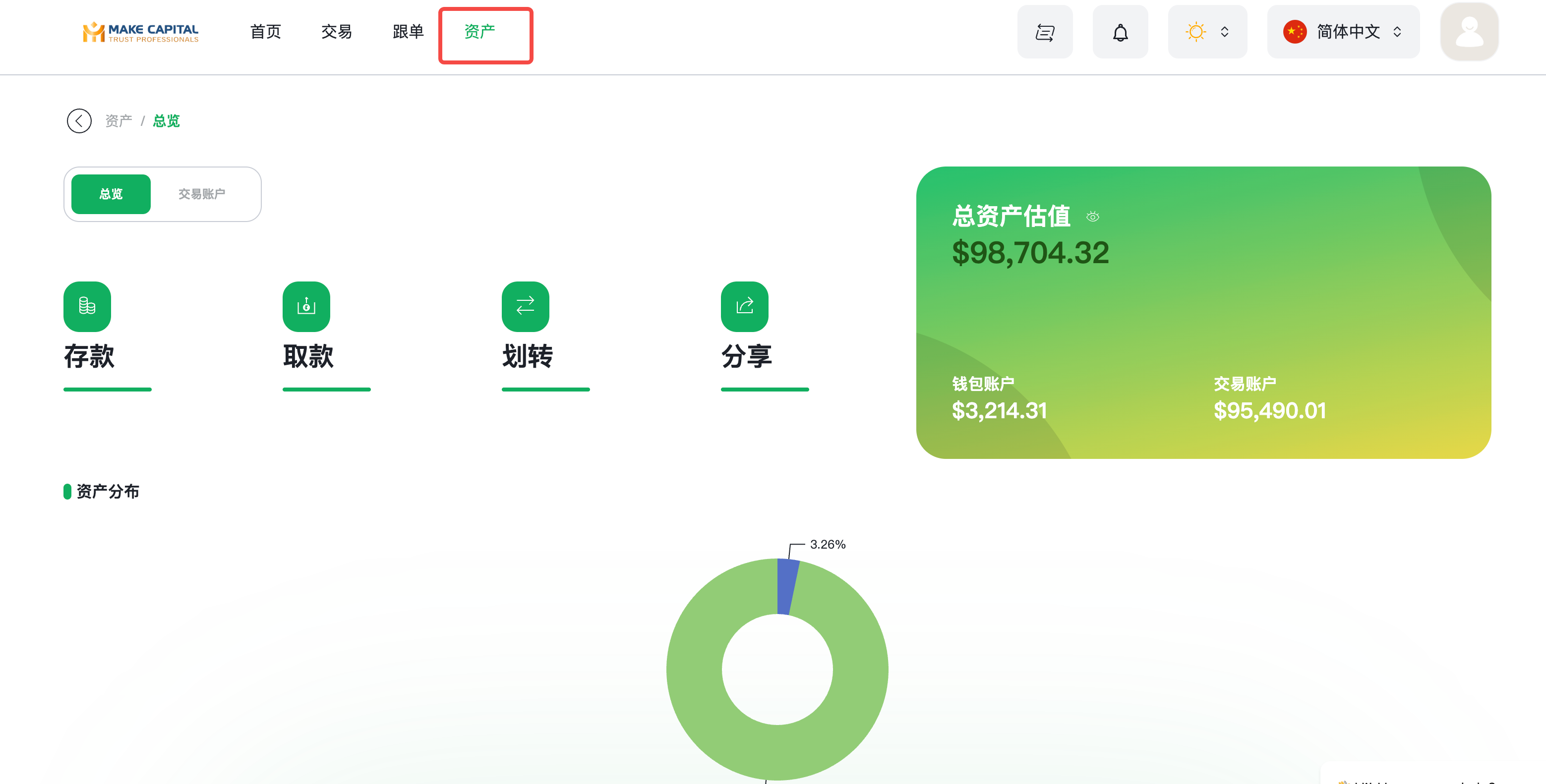This screenshot has height=784, width=1546.
Task: Toggle total asset value visibility eye
Action: (1092, 217)
